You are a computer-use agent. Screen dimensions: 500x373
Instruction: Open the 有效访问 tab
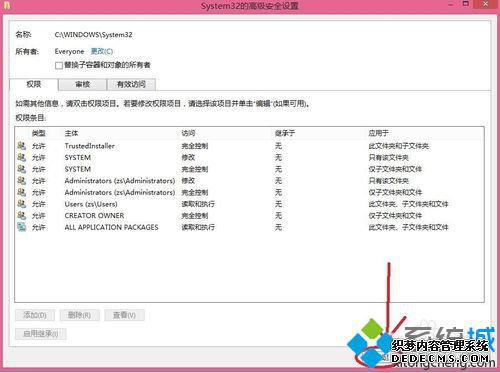coord(131,84)
